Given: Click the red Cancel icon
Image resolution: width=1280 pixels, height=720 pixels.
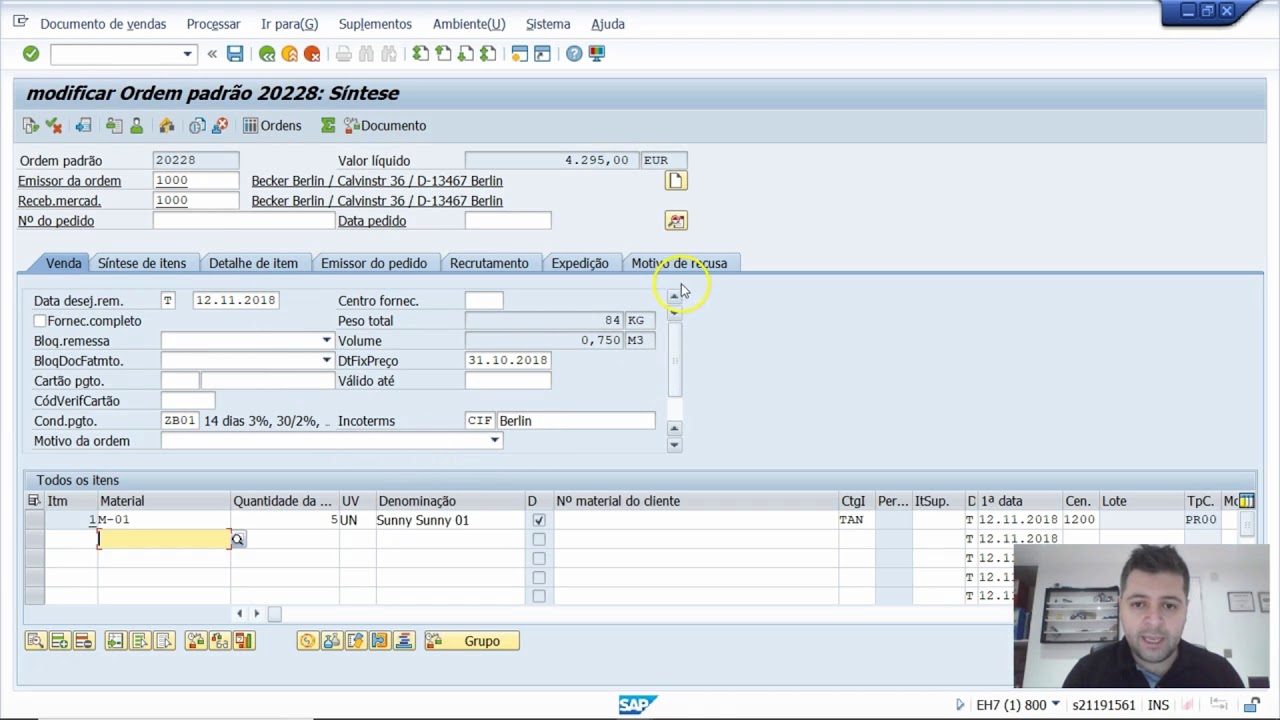Looking at the screenshot, I should 312,54.
